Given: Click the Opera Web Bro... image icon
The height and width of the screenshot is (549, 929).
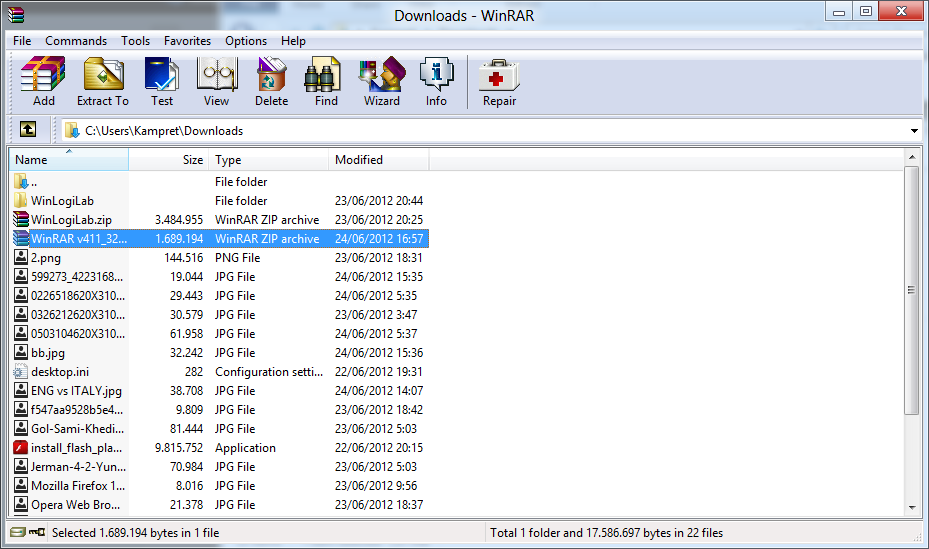Looking at the screenshot, I should click(21, 505).
